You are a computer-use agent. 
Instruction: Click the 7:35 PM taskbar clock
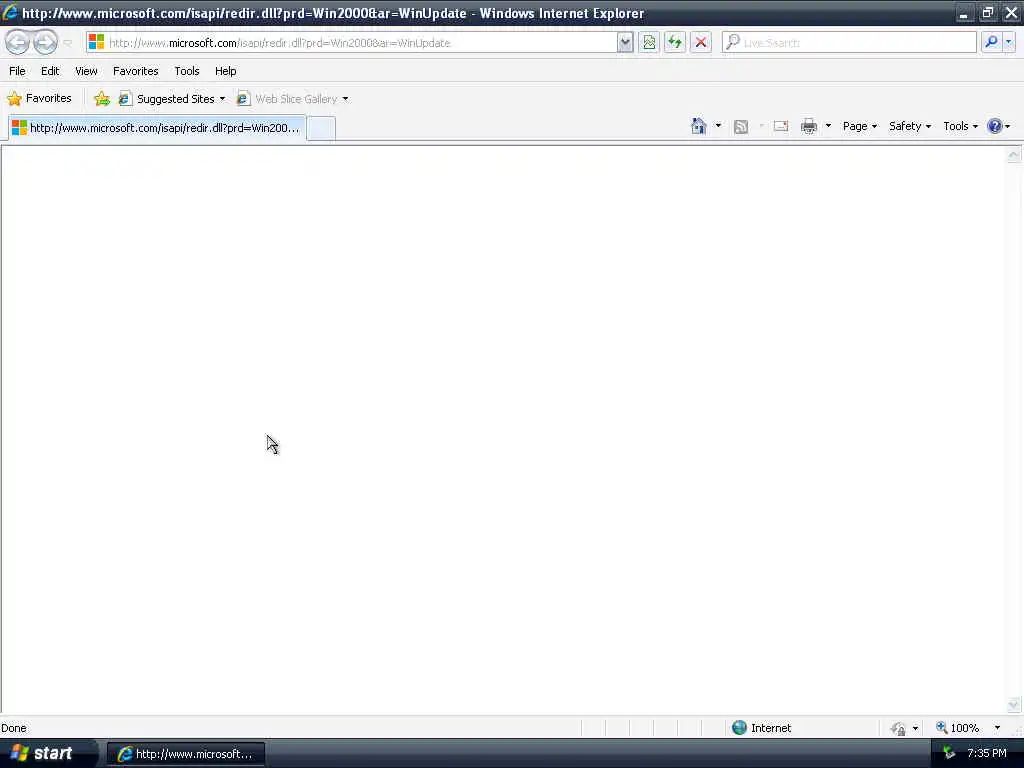click(x=987, y=754)
